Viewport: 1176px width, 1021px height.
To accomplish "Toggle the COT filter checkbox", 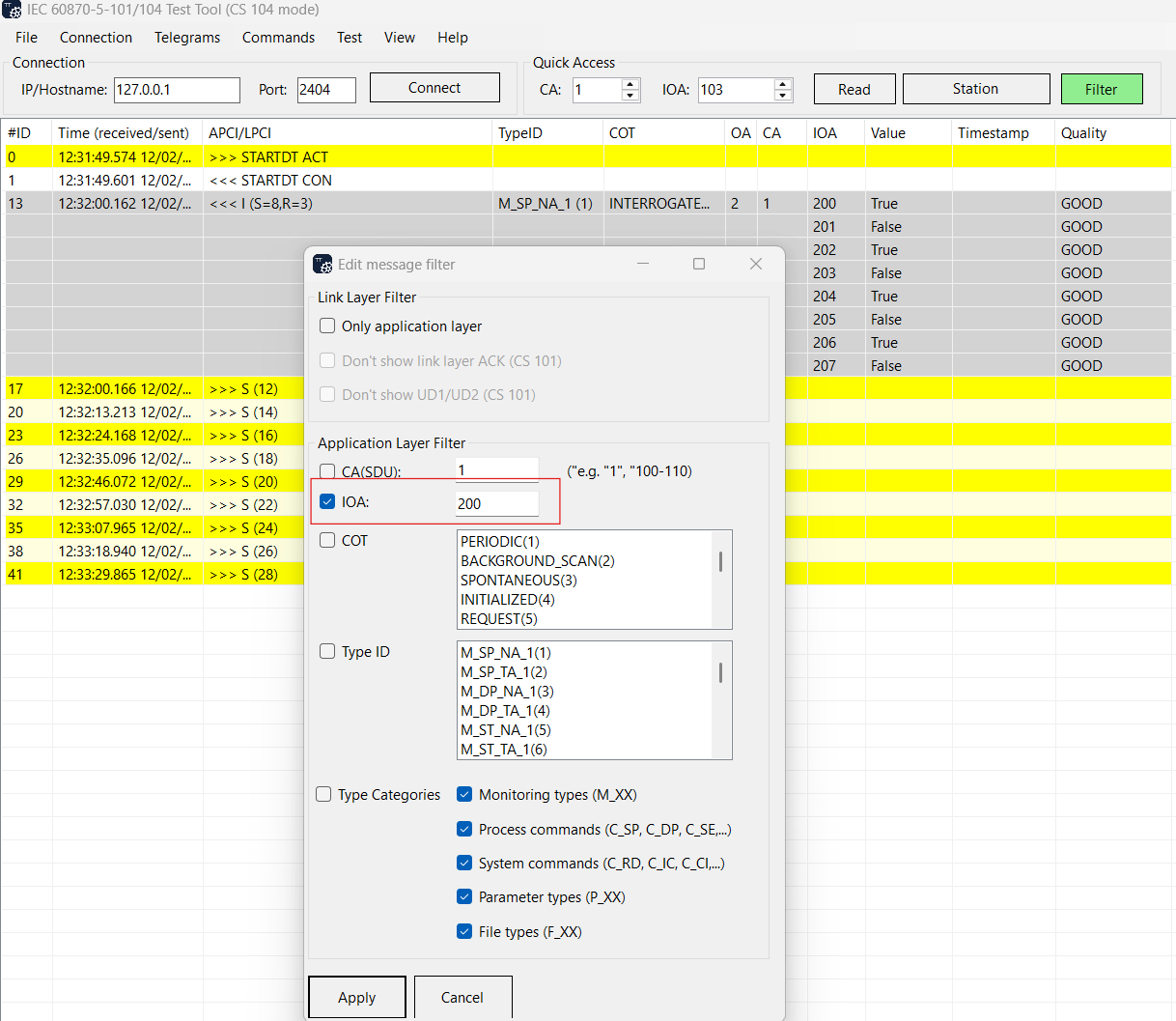I will pyautogui.click(x=327, y=541).
